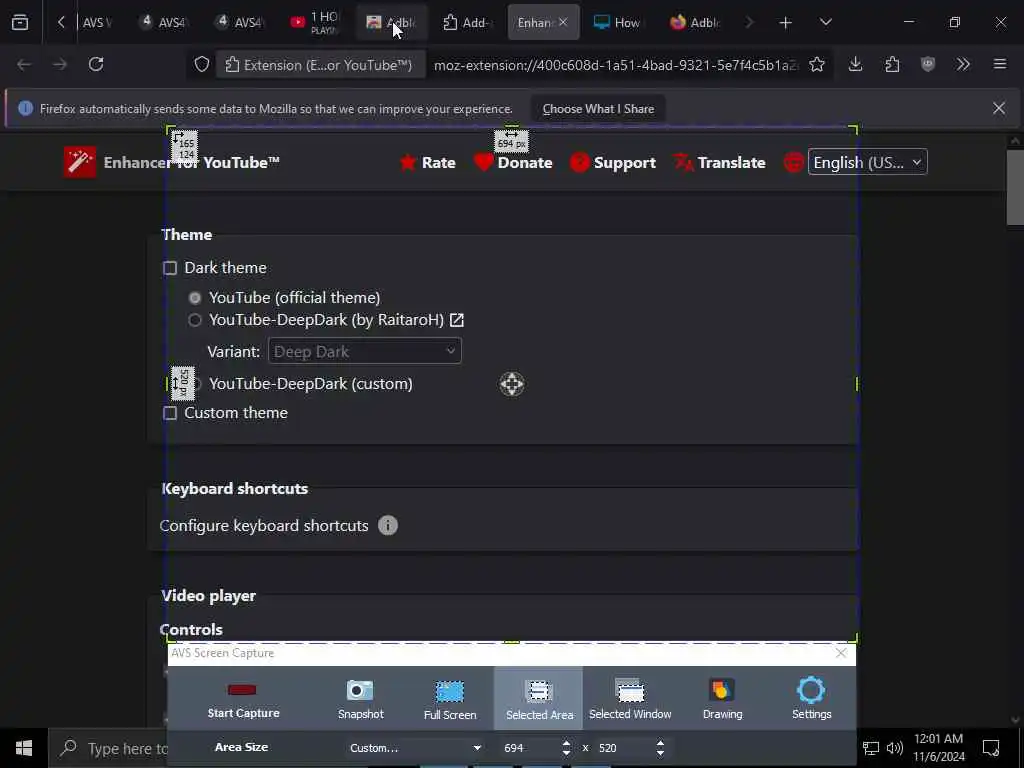Close the AVS Screen Capture panel
The image size is (1024, 768).
click(840, 653)
